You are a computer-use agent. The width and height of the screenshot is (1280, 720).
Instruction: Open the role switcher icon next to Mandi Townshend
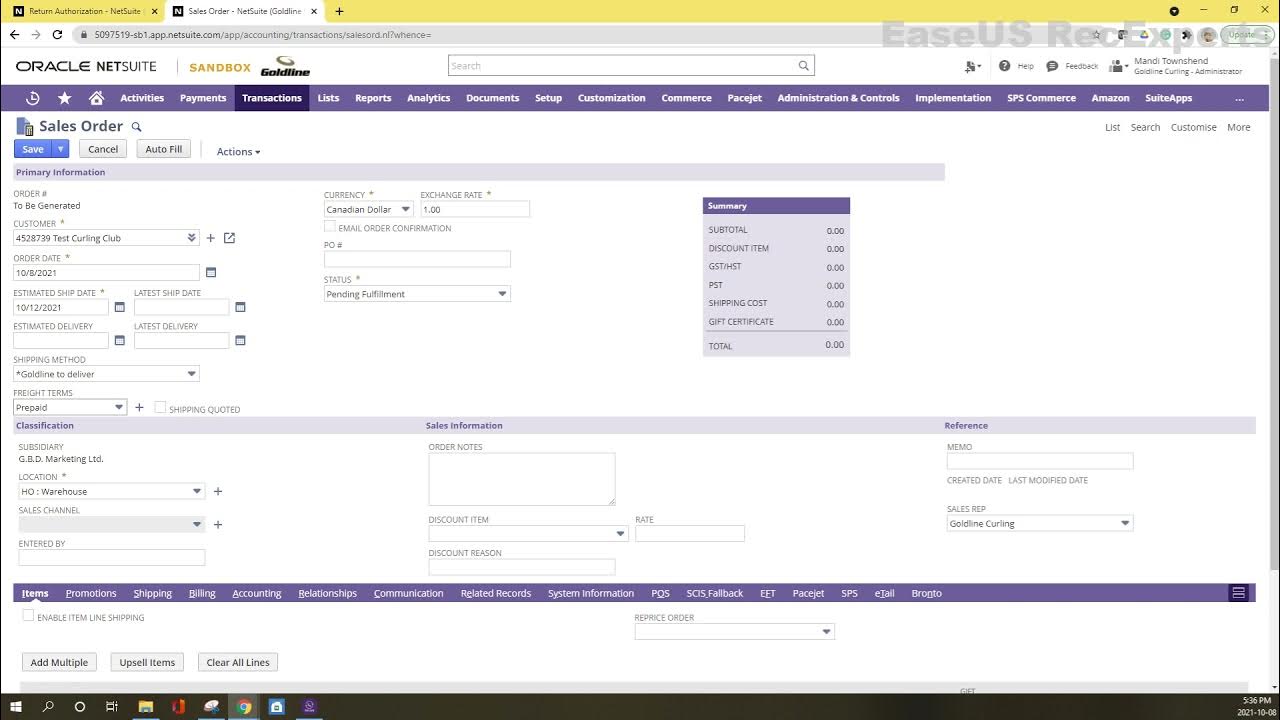click(x=1118, y=66)
